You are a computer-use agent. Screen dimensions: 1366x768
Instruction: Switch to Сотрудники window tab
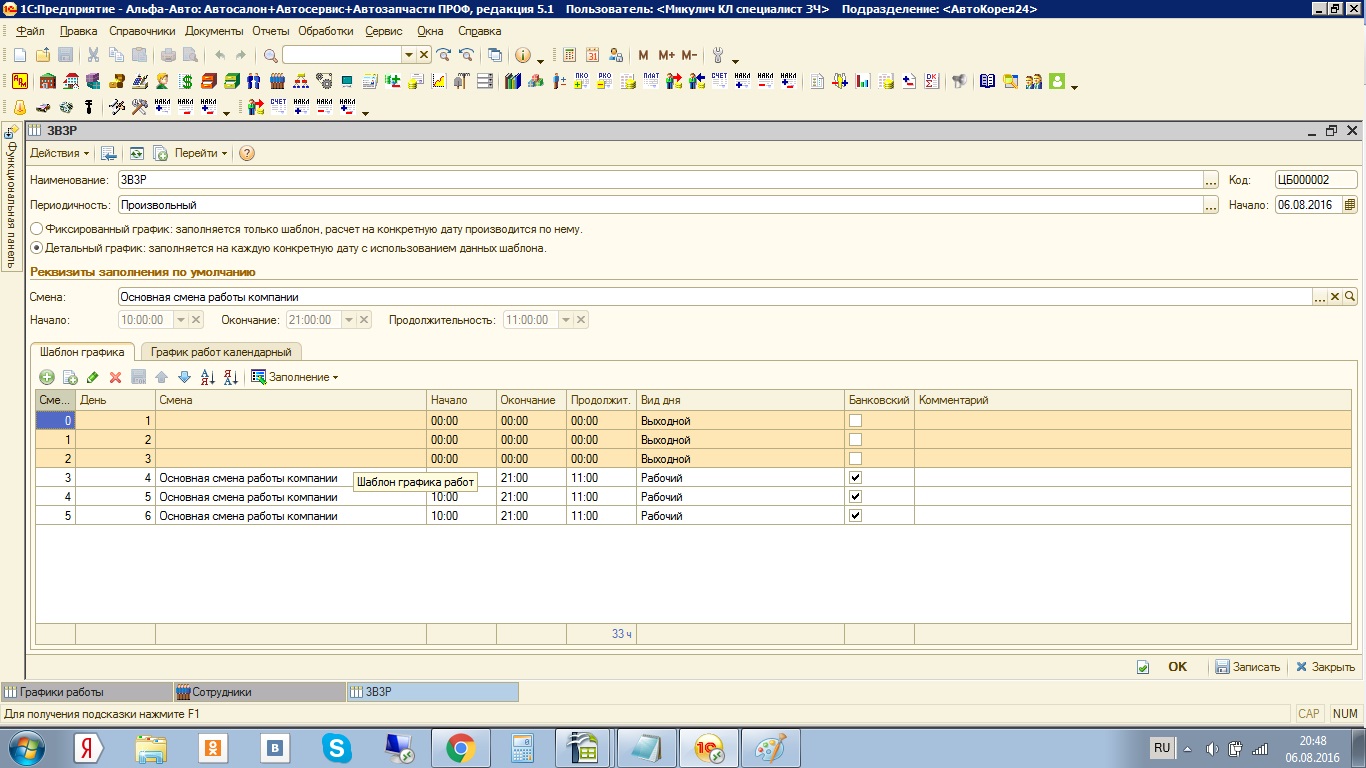click(x=260, y=692)
